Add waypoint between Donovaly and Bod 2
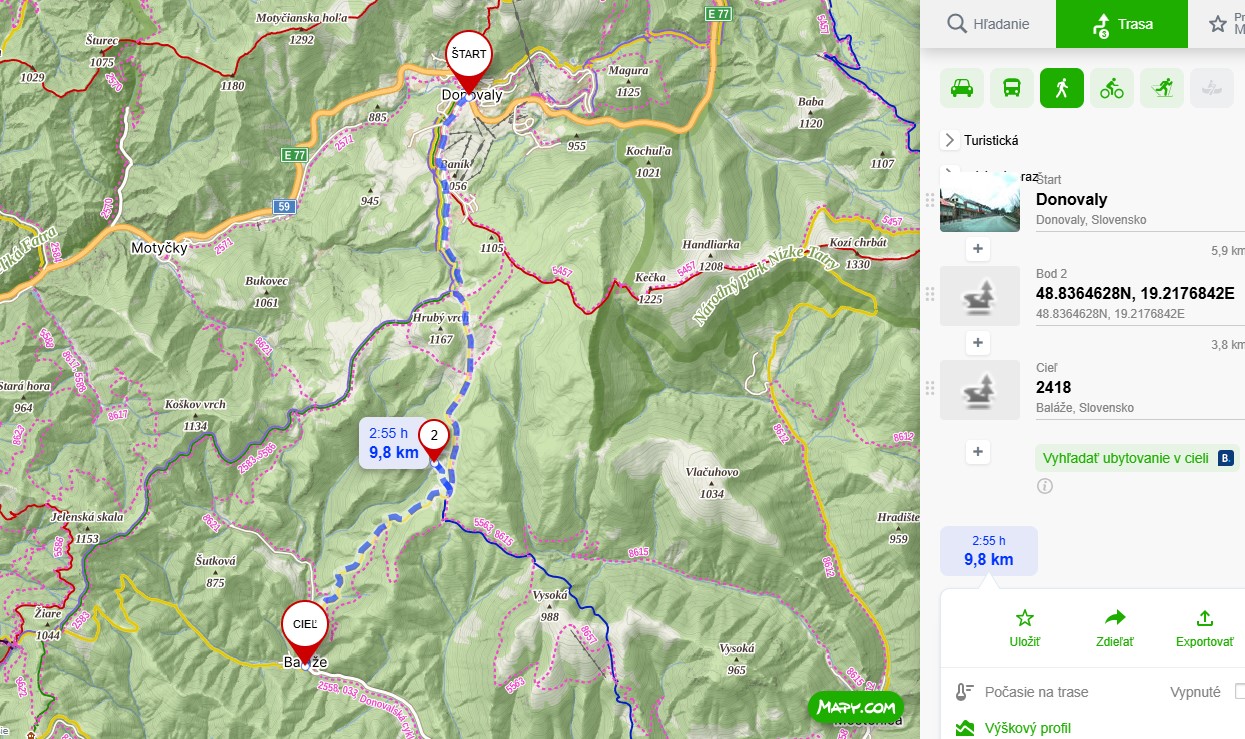This screenshot has width=1245, height=739. coord(978,249)
